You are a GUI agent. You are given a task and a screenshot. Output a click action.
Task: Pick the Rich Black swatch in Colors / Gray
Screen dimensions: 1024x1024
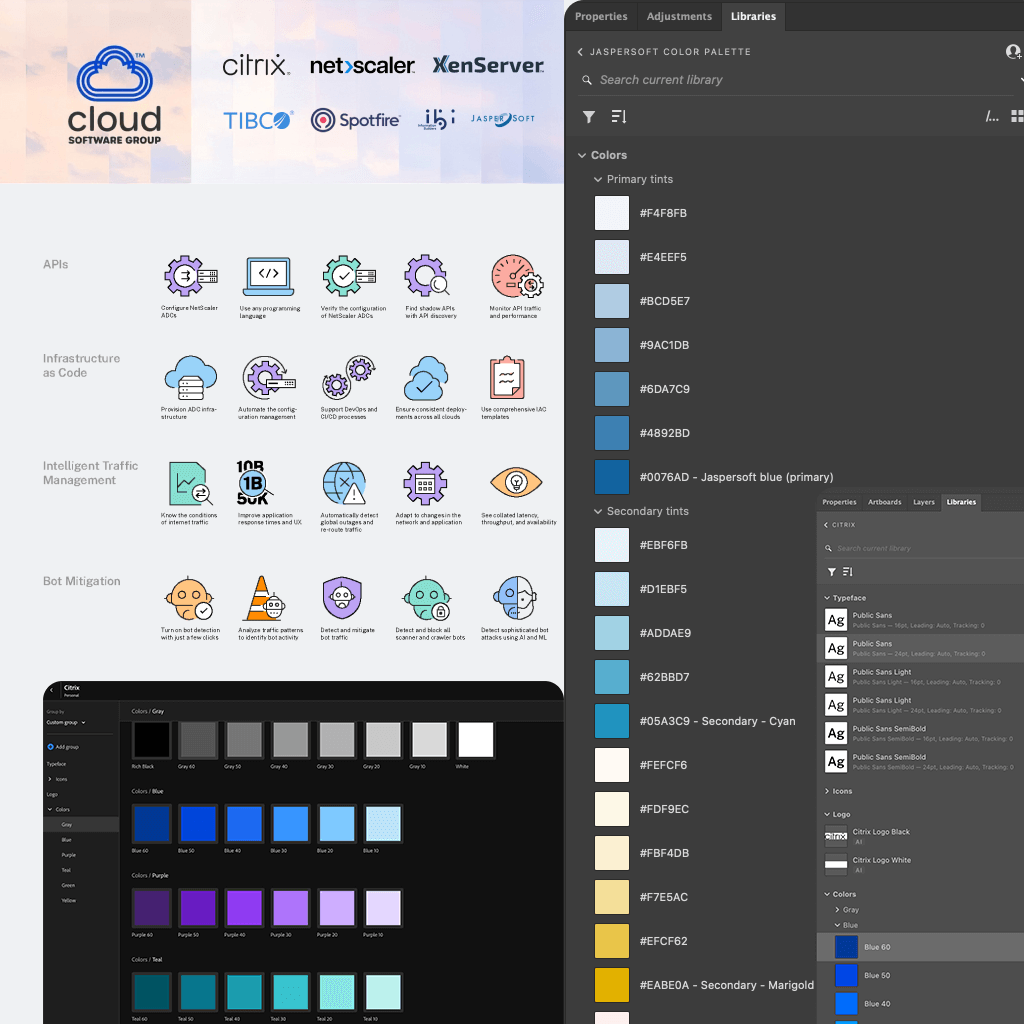(152, 740)
